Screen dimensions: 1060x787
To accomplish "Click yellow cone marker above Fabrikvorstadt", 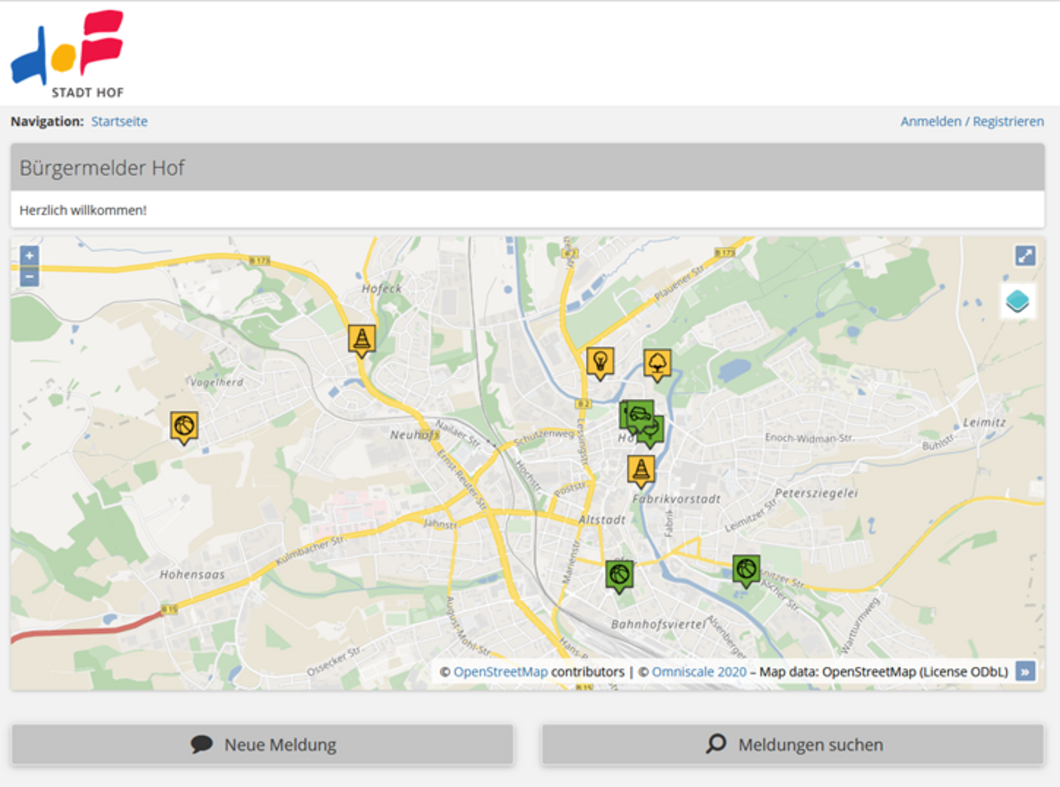I will tap(641, 471).
